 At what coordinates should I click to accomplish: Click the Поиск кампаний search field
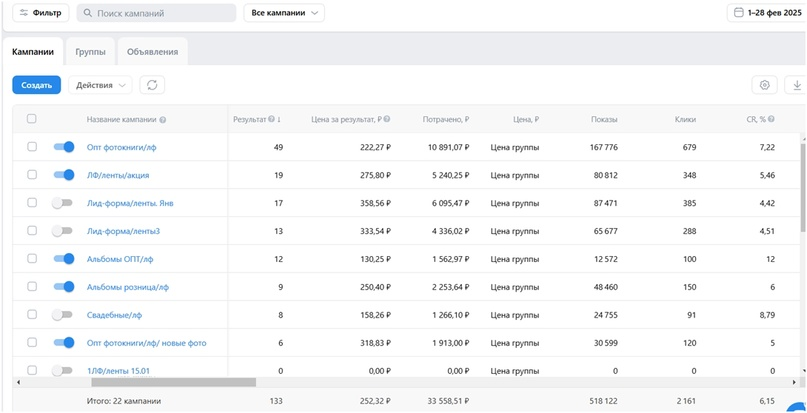pyautogui.click(x=155, y=14)
